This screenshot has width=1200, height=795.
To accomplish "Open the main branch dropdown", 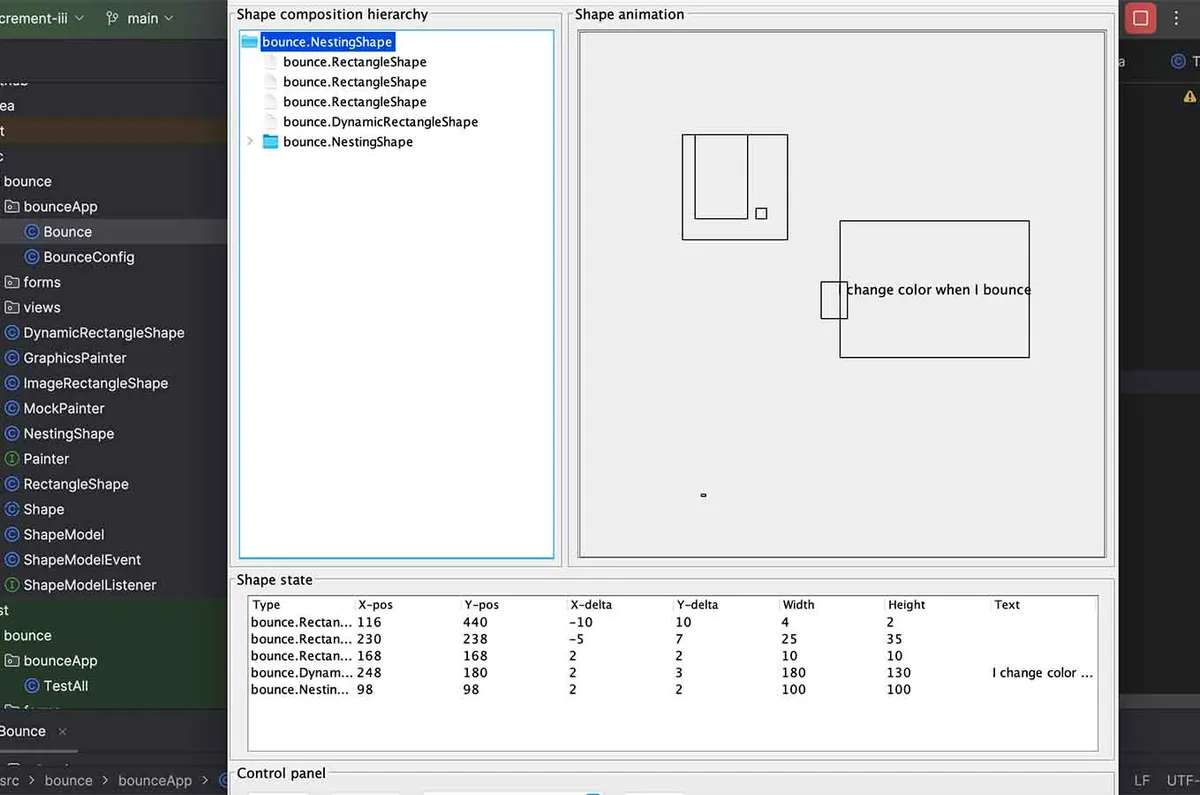I will pos(139,18).
